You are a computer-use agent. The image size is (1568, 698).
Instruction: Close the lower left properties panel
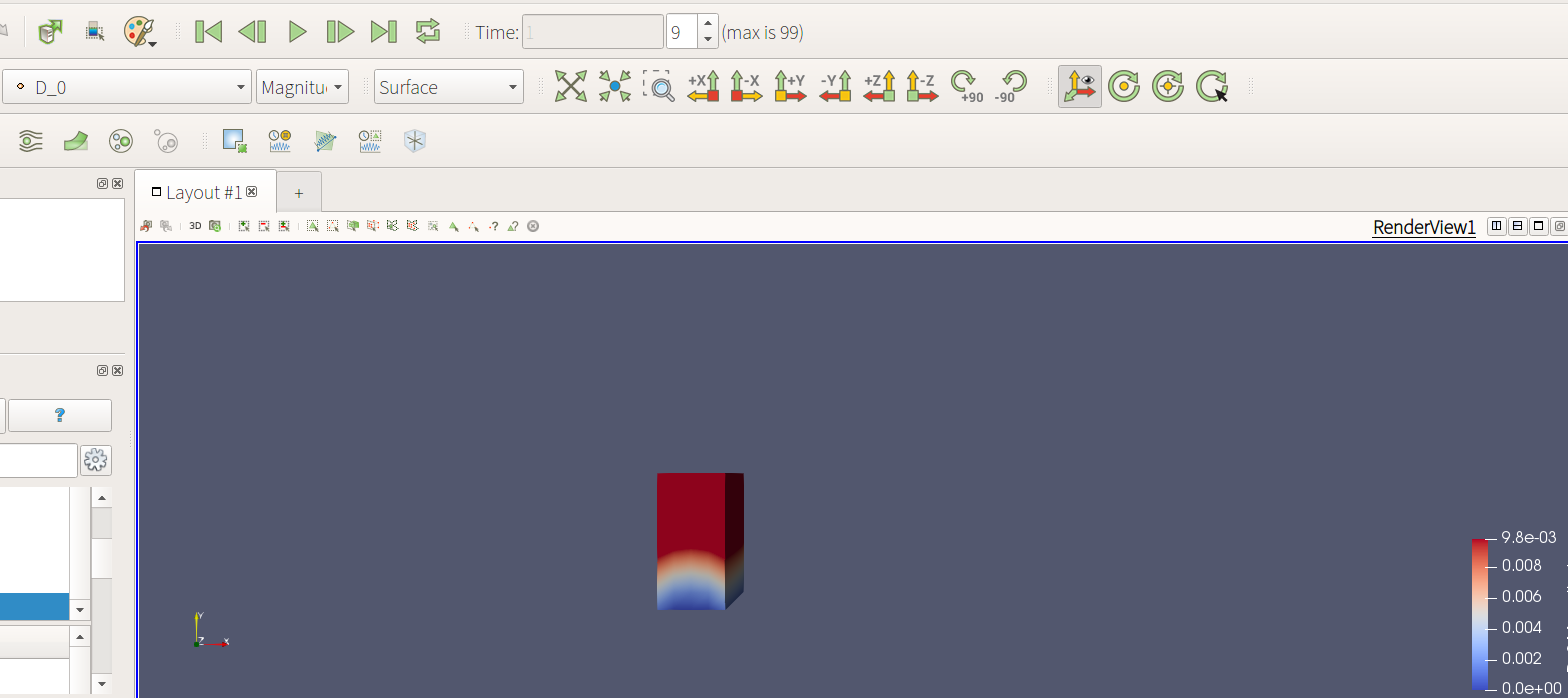[117, 371]
